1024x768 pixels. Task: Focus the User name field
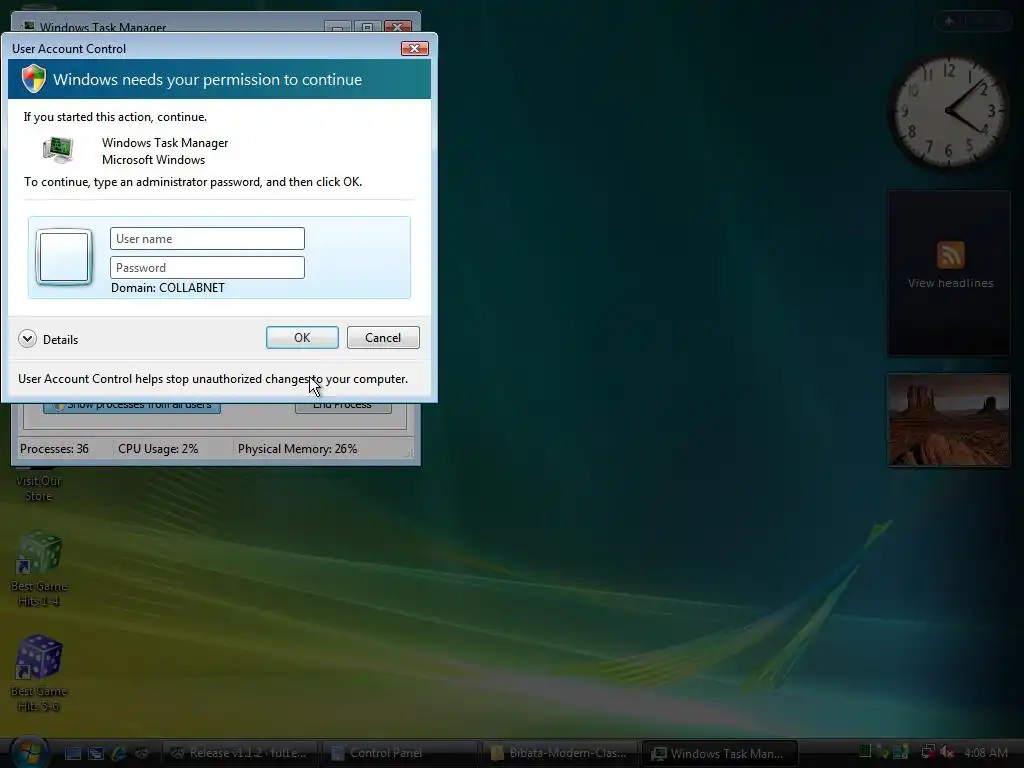tap(207, 238)
